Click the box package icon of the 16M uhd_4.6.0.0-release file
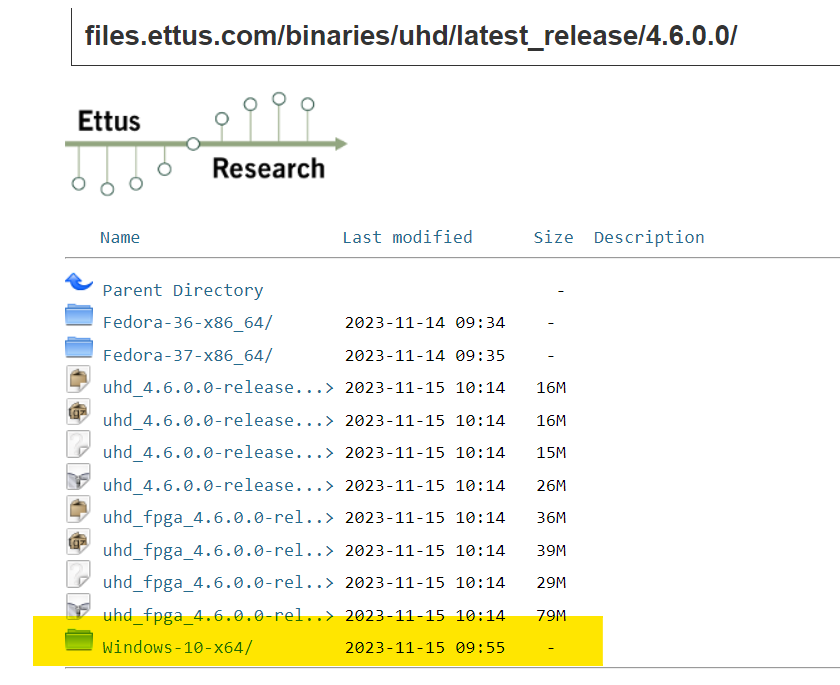The image size is (840, 685). click(x=78, y=379)
